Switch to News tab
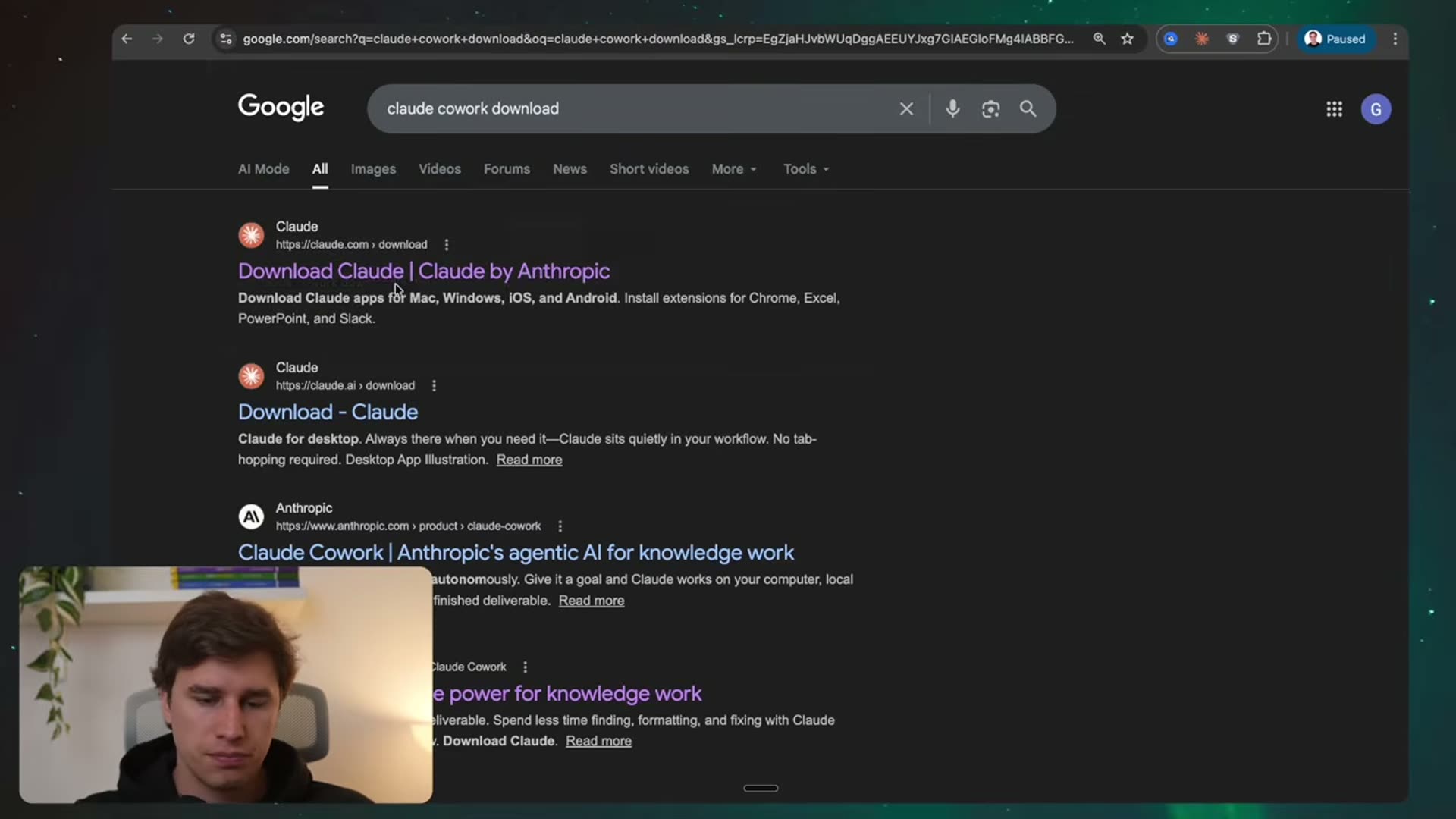Image resolution: width=1456 pixels, height=819 pixels. click(x=570, y=169)
